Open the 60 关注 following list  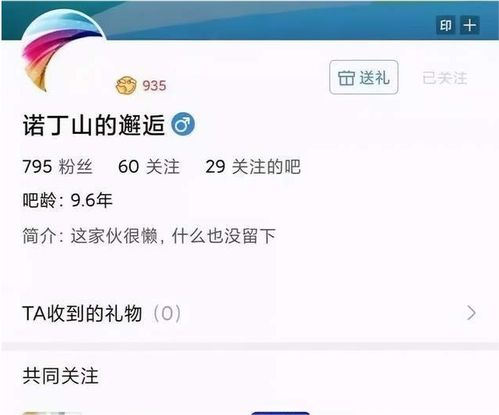[149, 166]
